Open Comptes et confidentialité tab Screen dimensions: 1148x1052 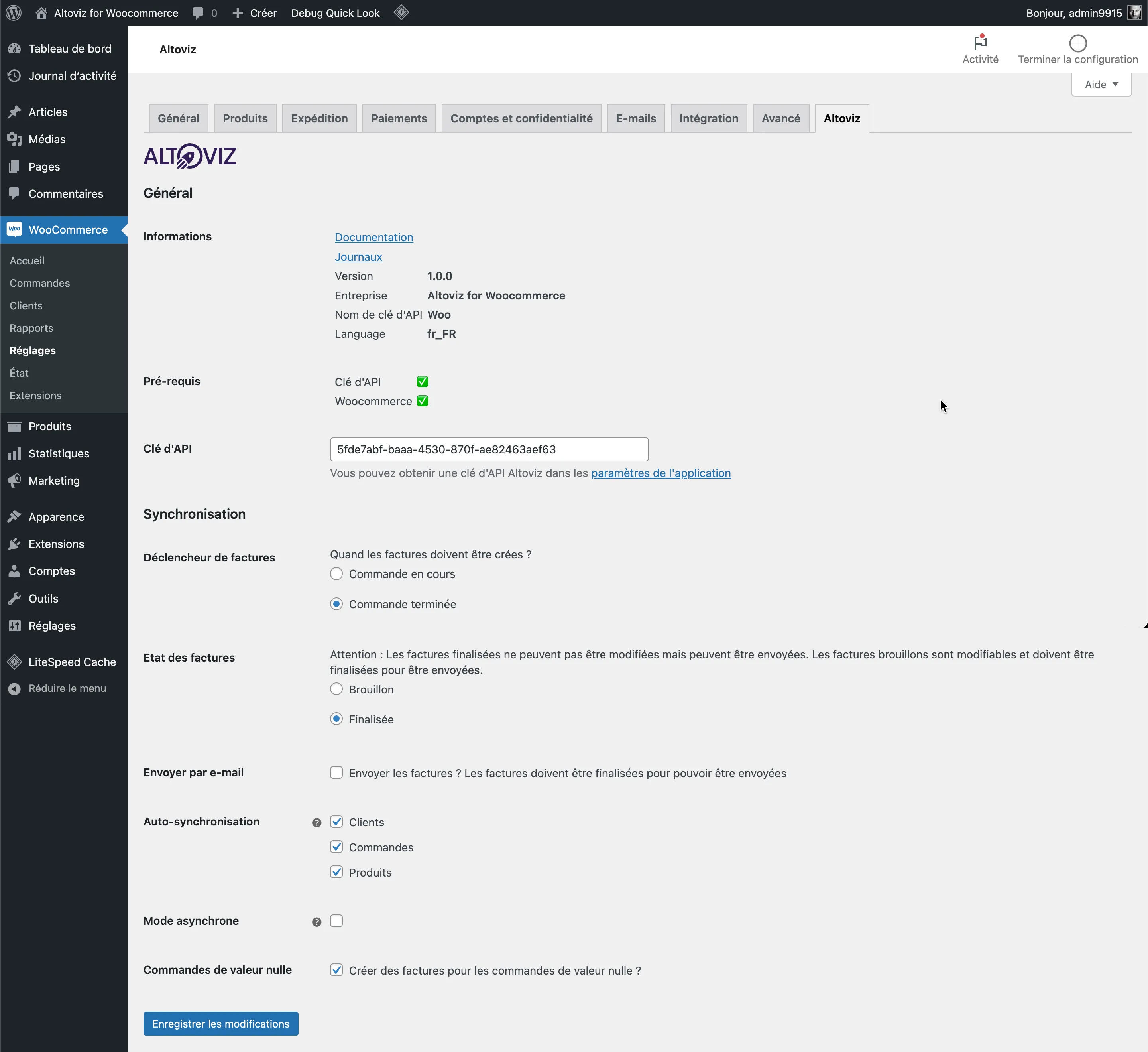(x=522, y=118)
